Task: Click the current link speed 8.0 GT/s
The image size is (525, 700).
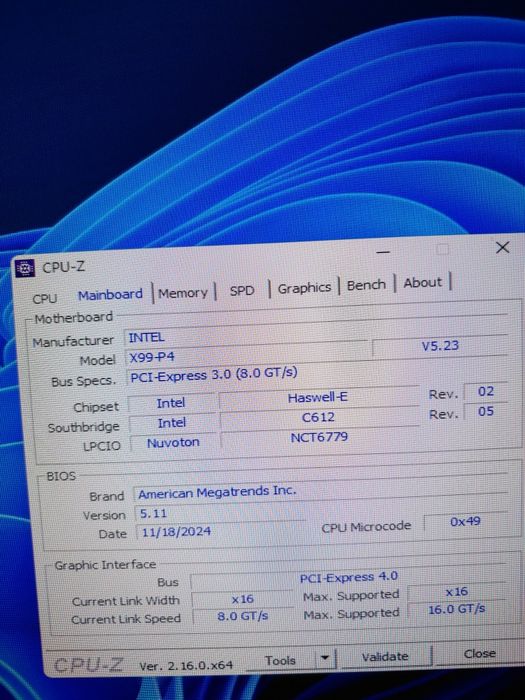Action: click(x=242, y=616)
